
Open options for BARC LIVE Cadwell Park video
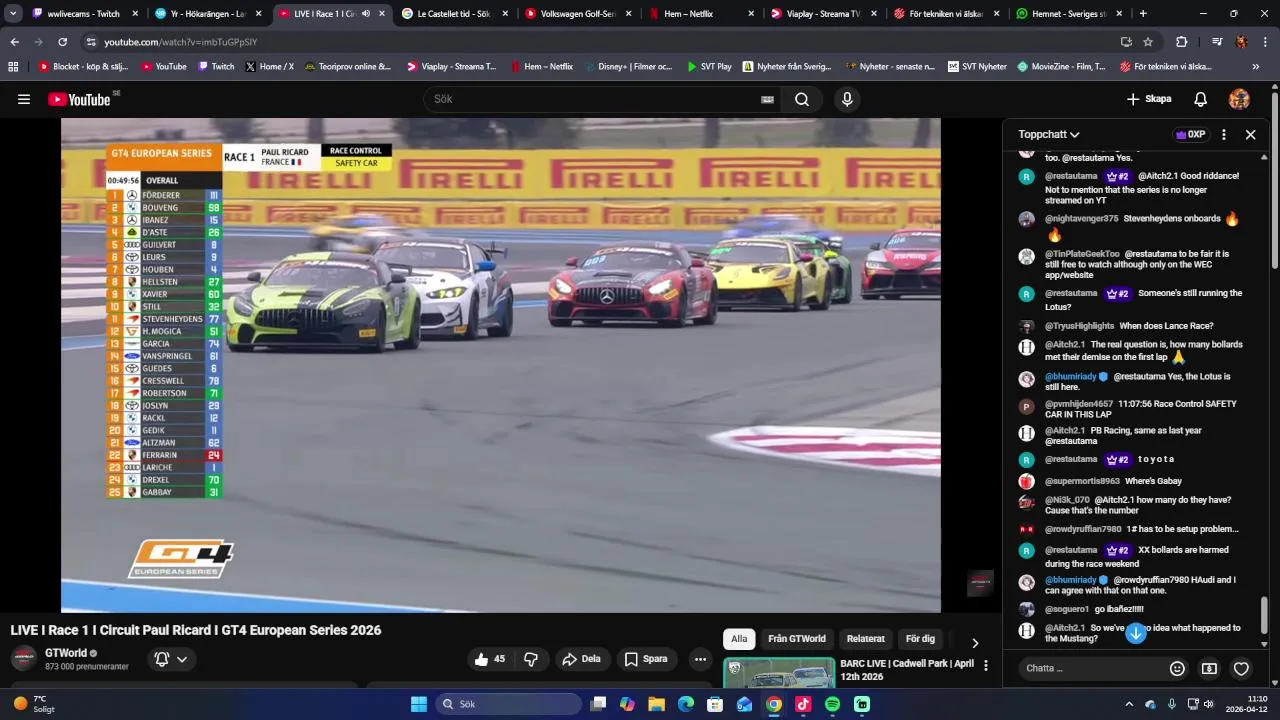[x=986, y=665]
